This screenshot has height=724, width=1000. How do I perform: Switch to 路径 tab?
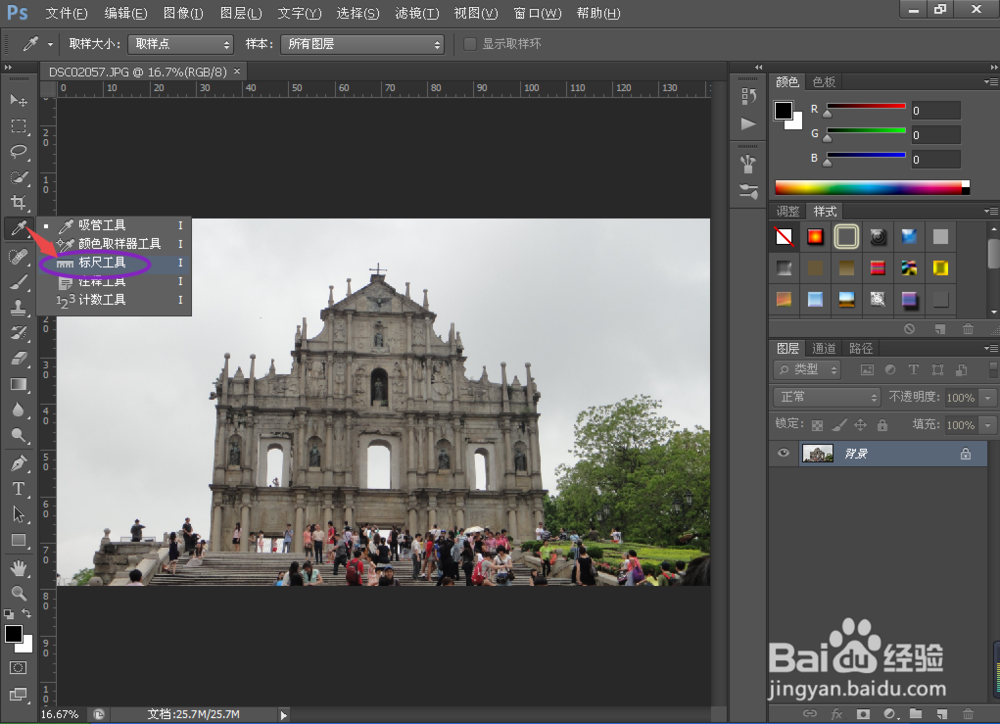point(860,348)
